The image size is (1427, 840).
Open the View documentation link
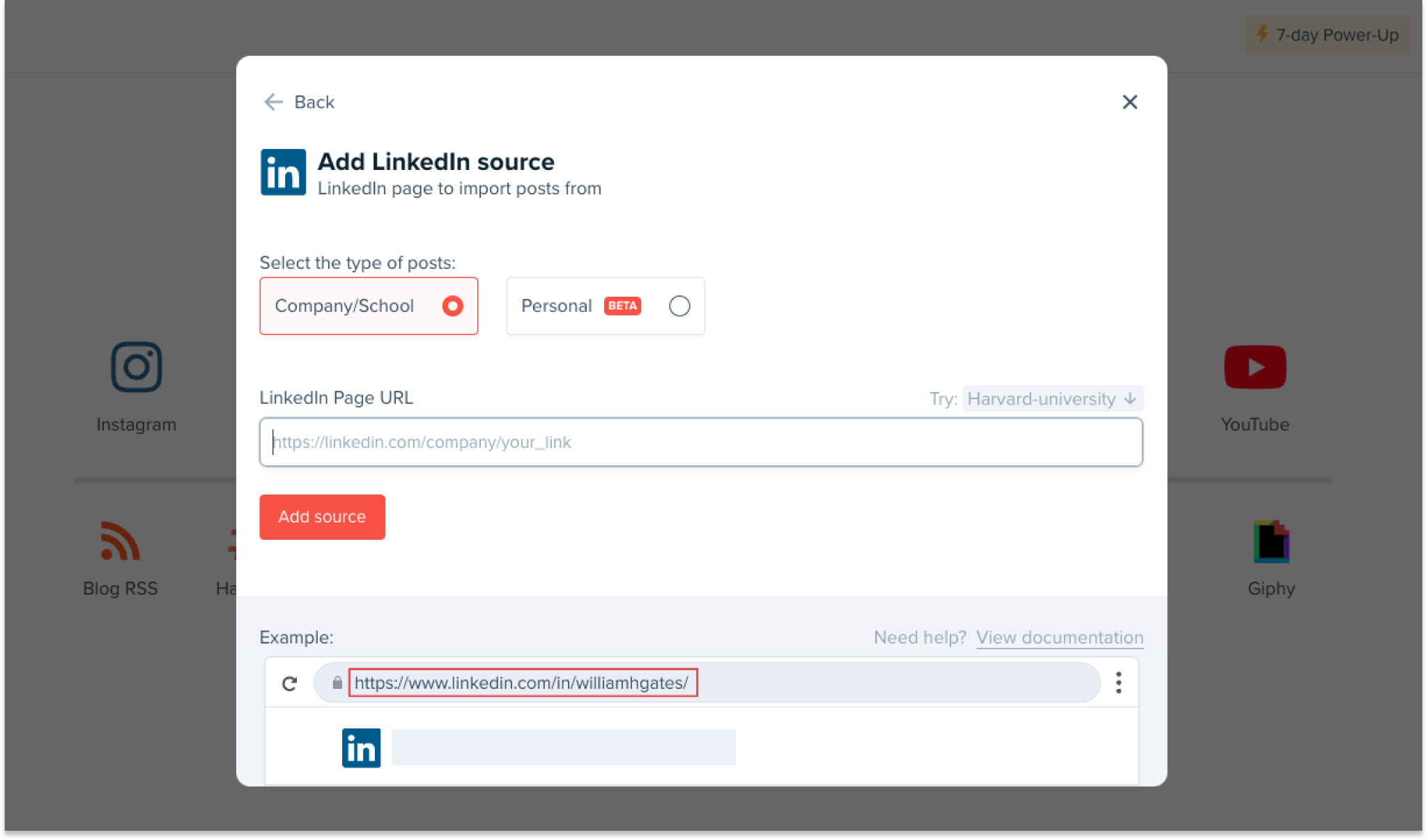1059,637
